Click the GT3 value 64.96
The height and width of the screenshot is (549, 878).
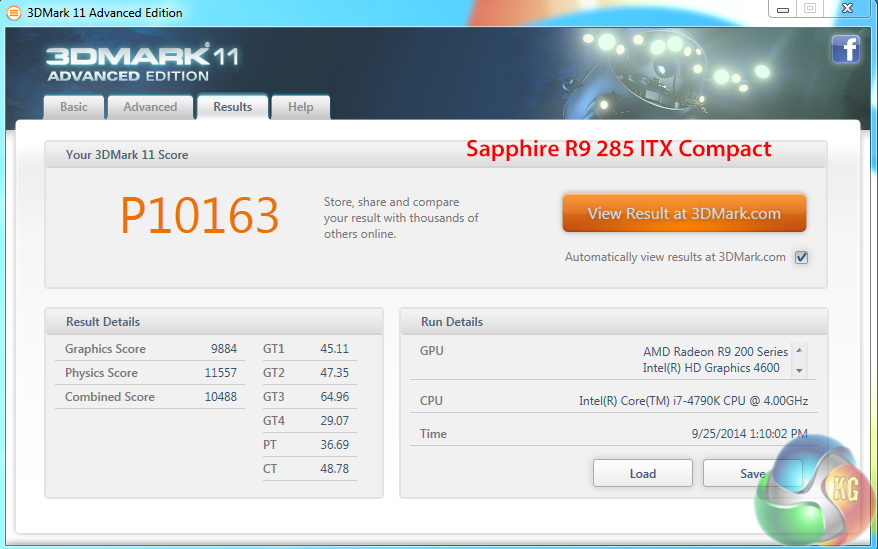coord(334,397)
